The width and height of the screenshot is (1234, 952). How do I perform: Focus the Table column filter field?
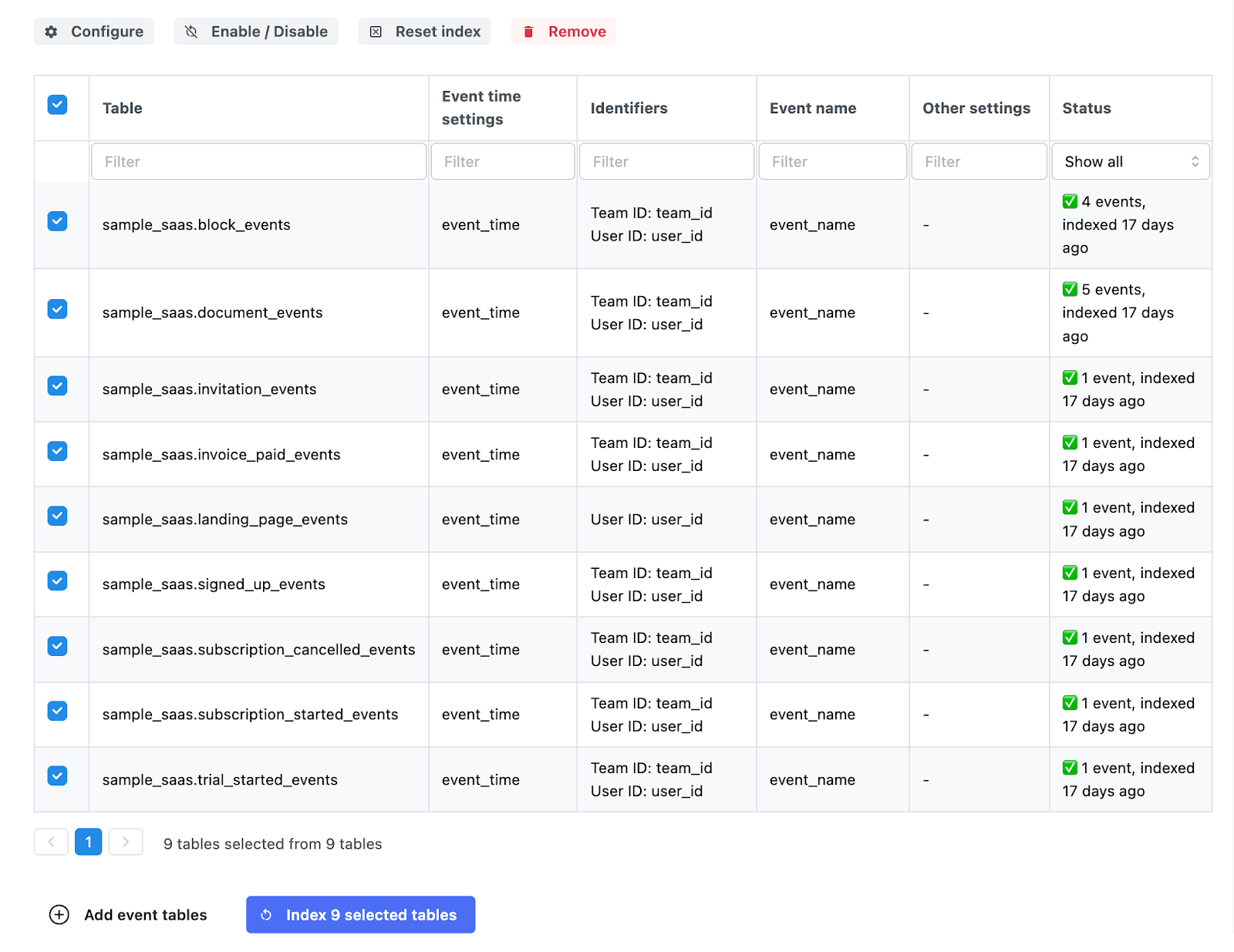coord(258,162)
